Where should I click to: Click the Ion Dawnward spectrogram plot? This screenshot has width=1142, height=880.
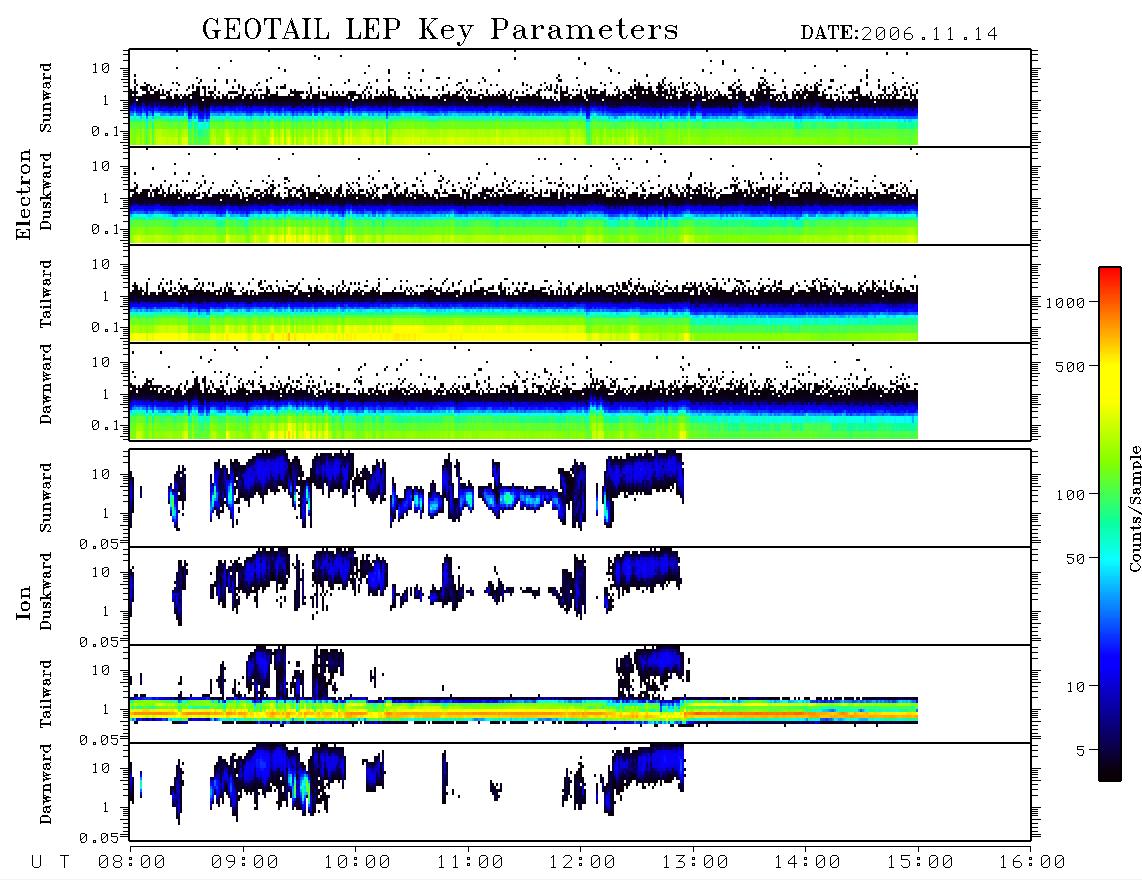tap(580, 791)
